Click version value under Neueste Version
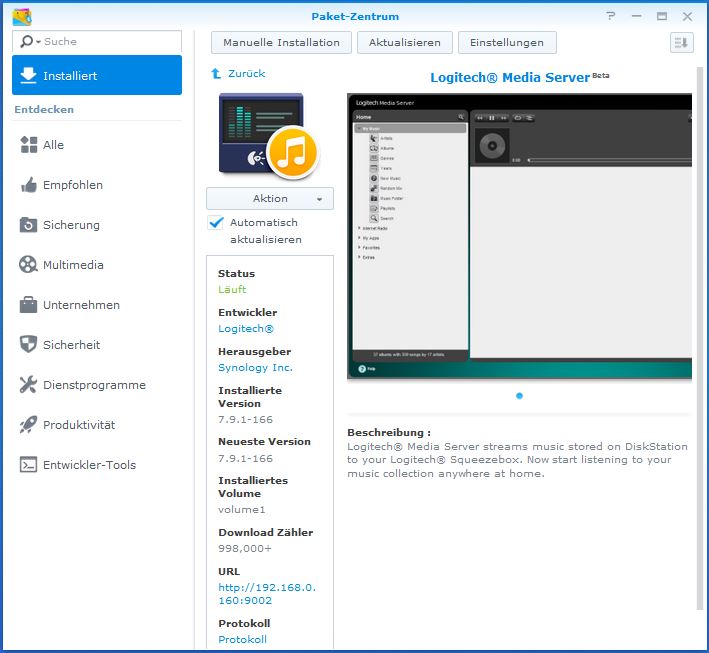Viewport: 709px width, 653px height. [x=246, y=458]
